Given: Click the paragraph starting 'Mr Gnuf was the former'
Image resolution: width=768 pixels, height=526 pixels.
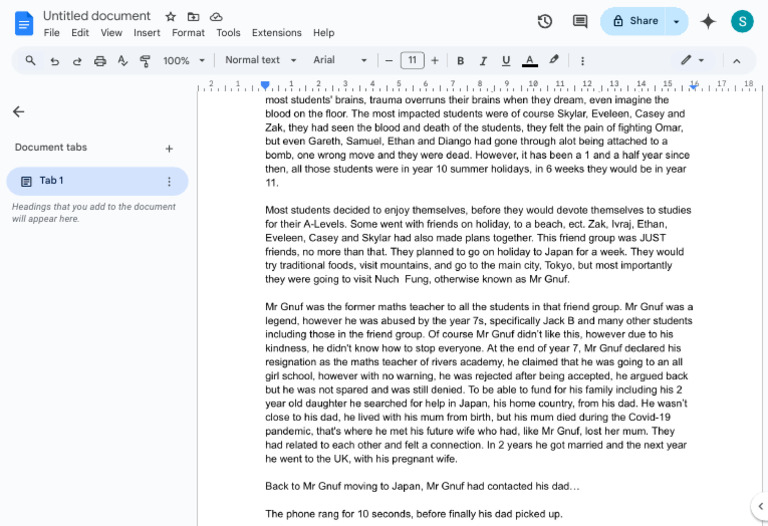Looking at the screenshot, I should pyautogui.click(x=479, y=383).
